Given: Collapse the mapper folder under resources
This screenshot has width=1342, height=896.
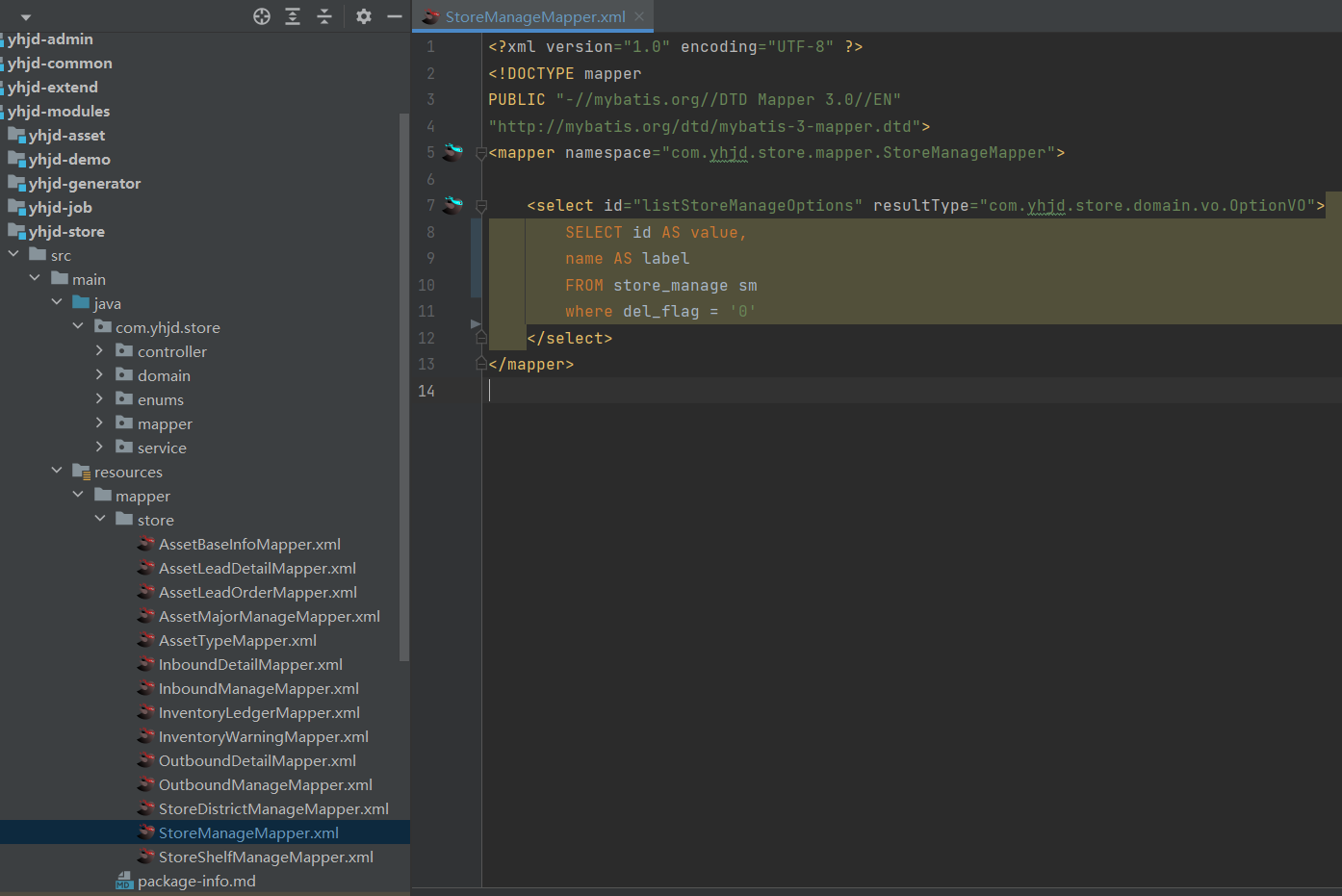Looking at the screenshot, I should coord(78,495).
